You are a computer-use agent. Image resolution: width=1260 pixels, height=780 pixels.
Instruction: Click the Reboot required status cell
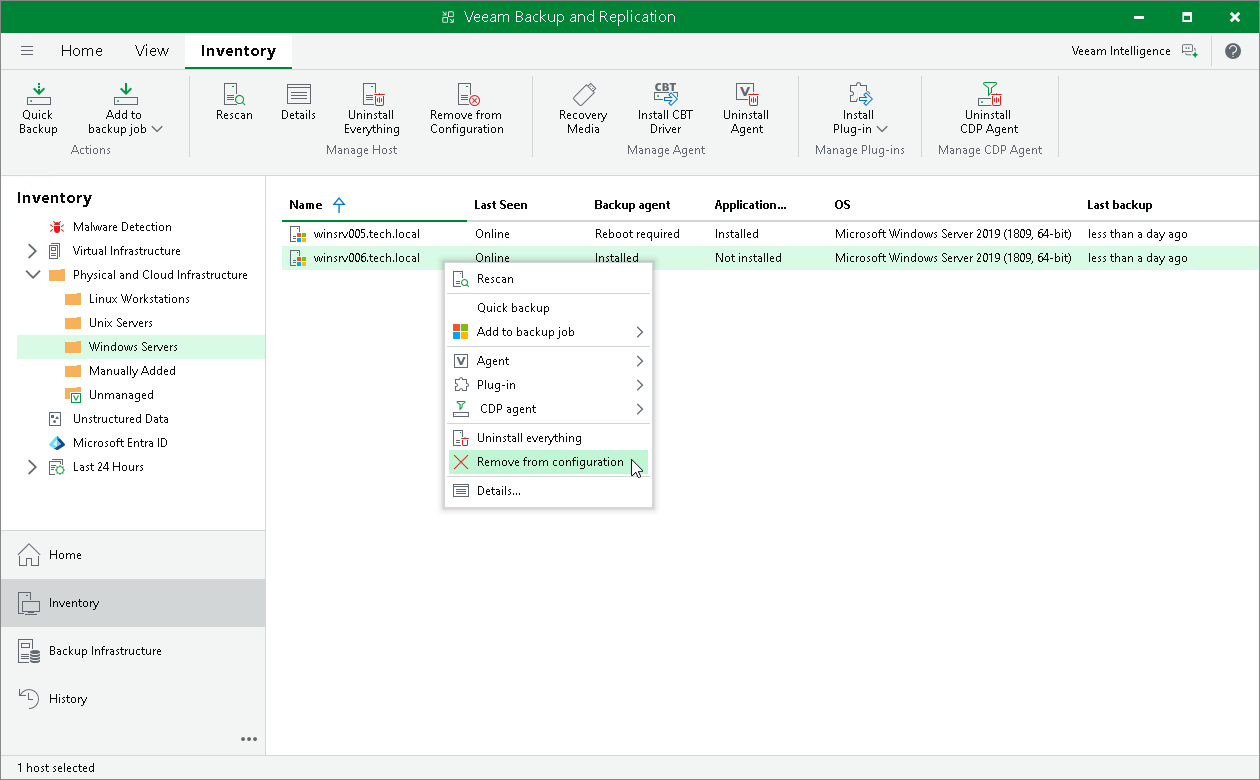tap(637, 234)
